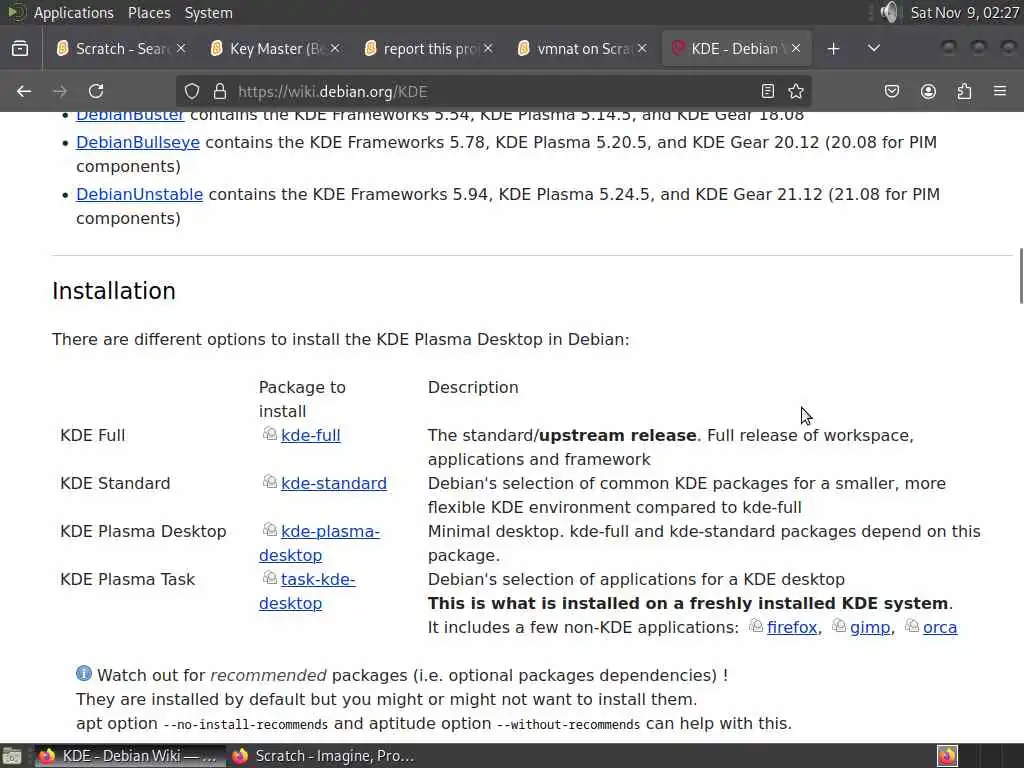This screenshot has width=1024, height=768.
Task: Open the kde-full package link
Action: [x=311, y=435]
